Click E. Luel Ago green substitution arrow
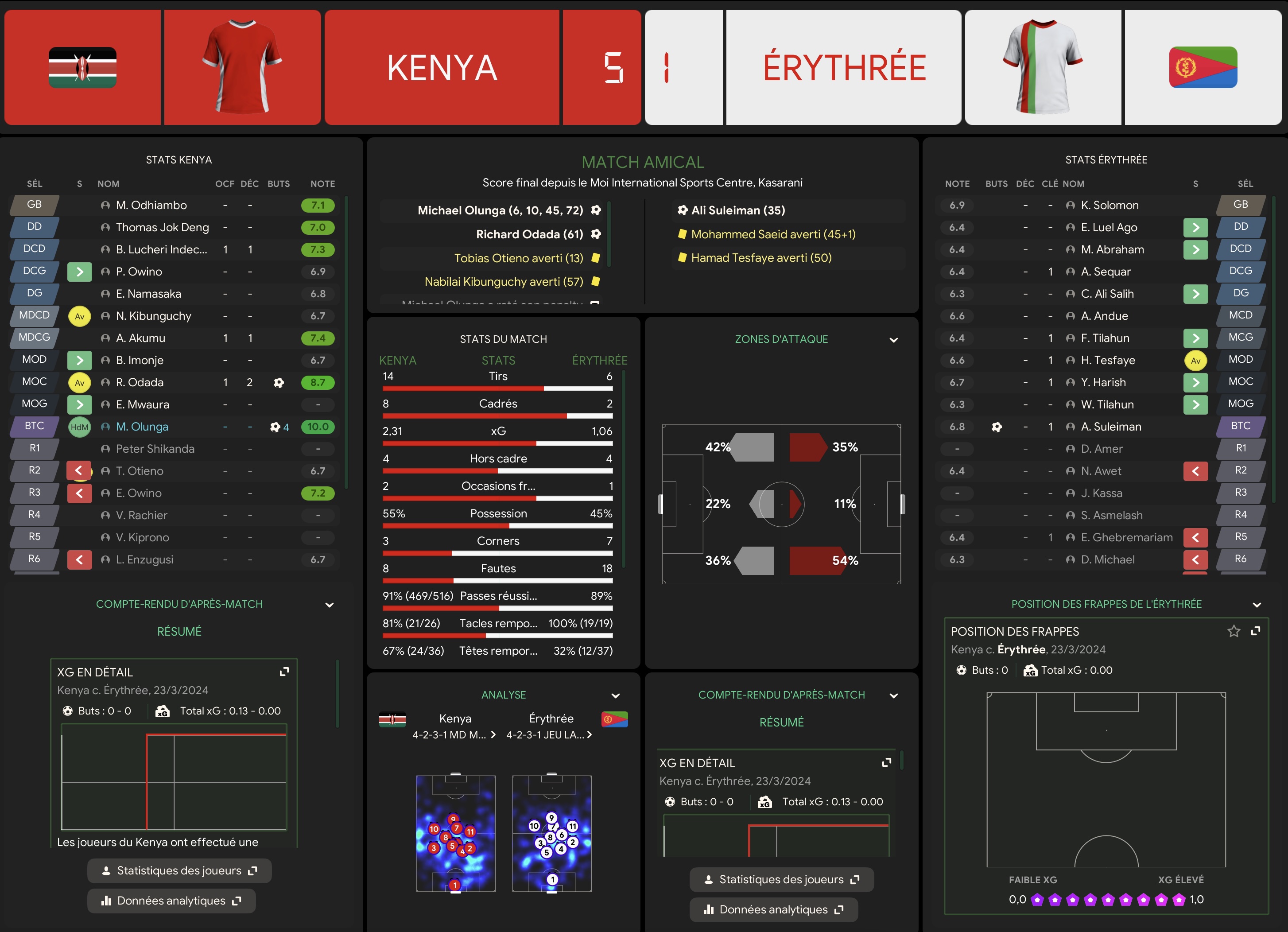 [x=1195, y=228]
